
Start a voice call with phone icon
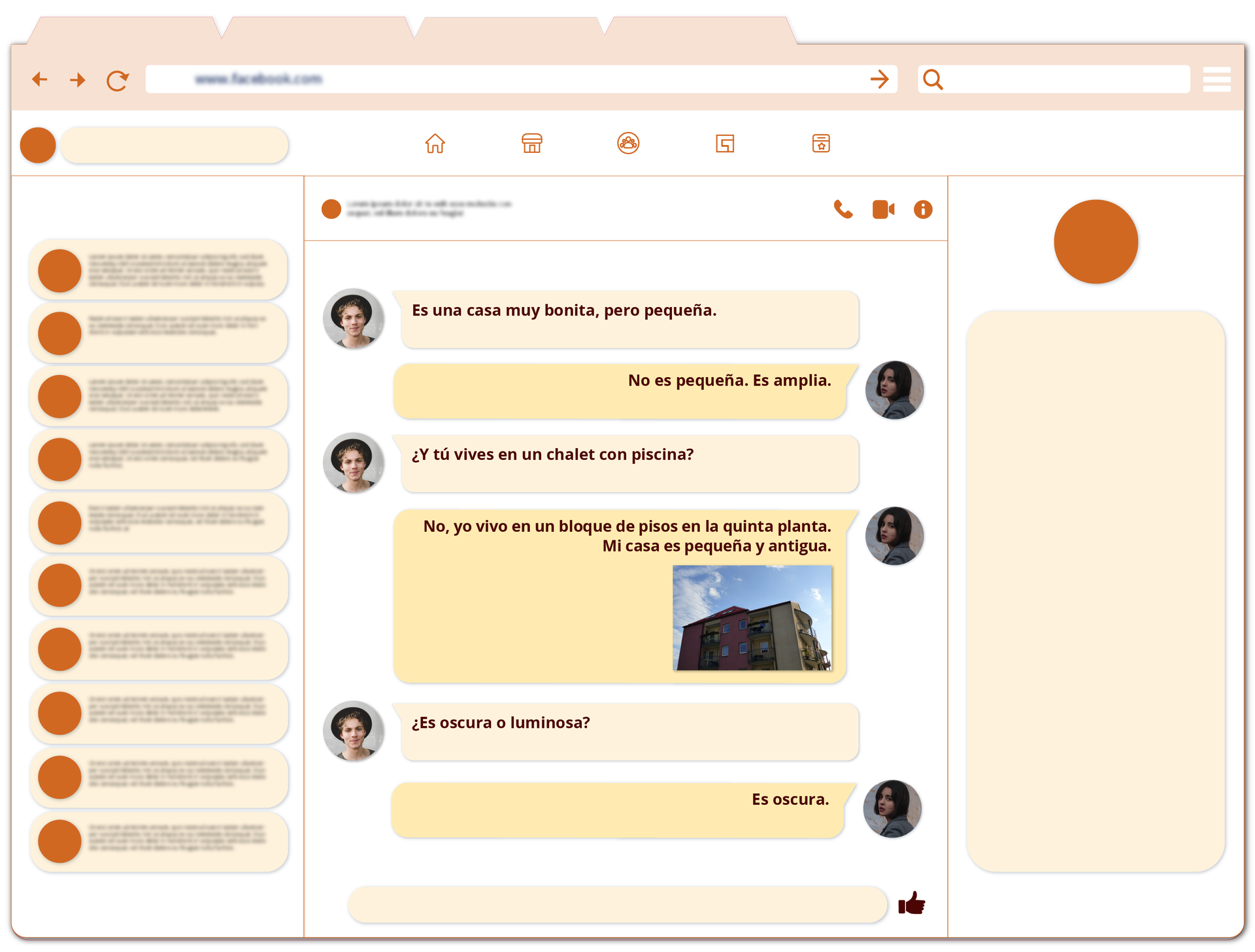click(843, 209)
